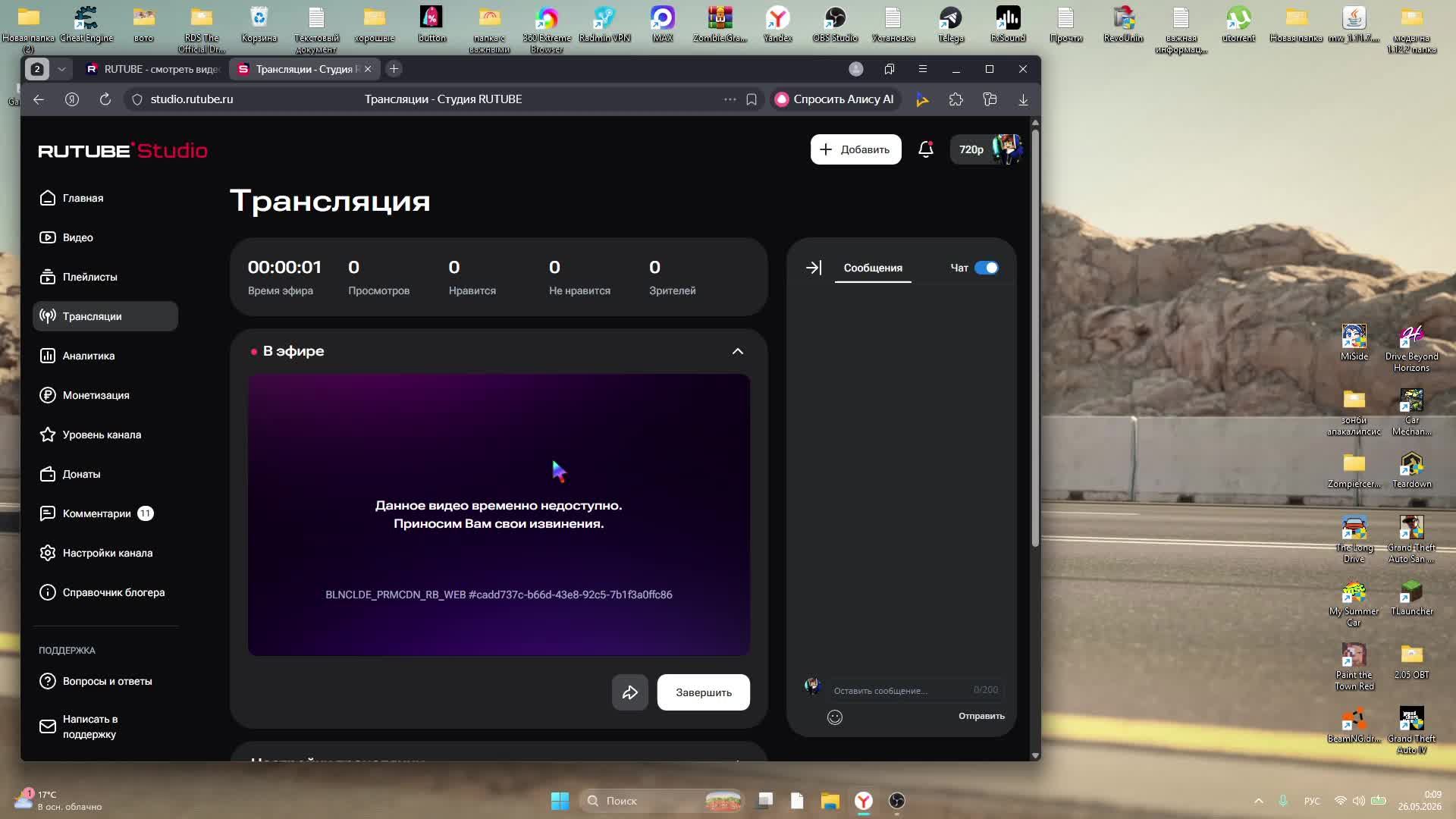Screen dimensions: 1456x819
Task: Select Трансляции in the sidebar
Action: pos(105,316)
